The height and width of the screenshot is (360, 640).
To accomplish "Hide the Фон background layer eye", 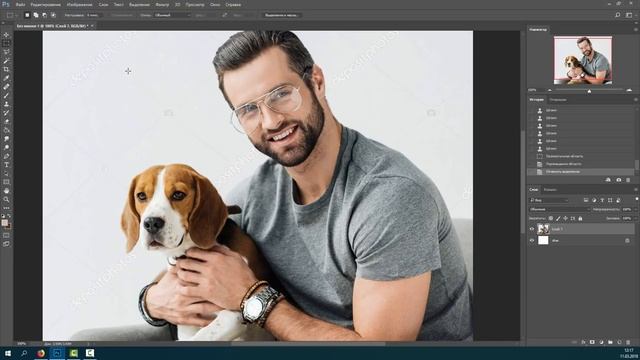I will point(532,240).
